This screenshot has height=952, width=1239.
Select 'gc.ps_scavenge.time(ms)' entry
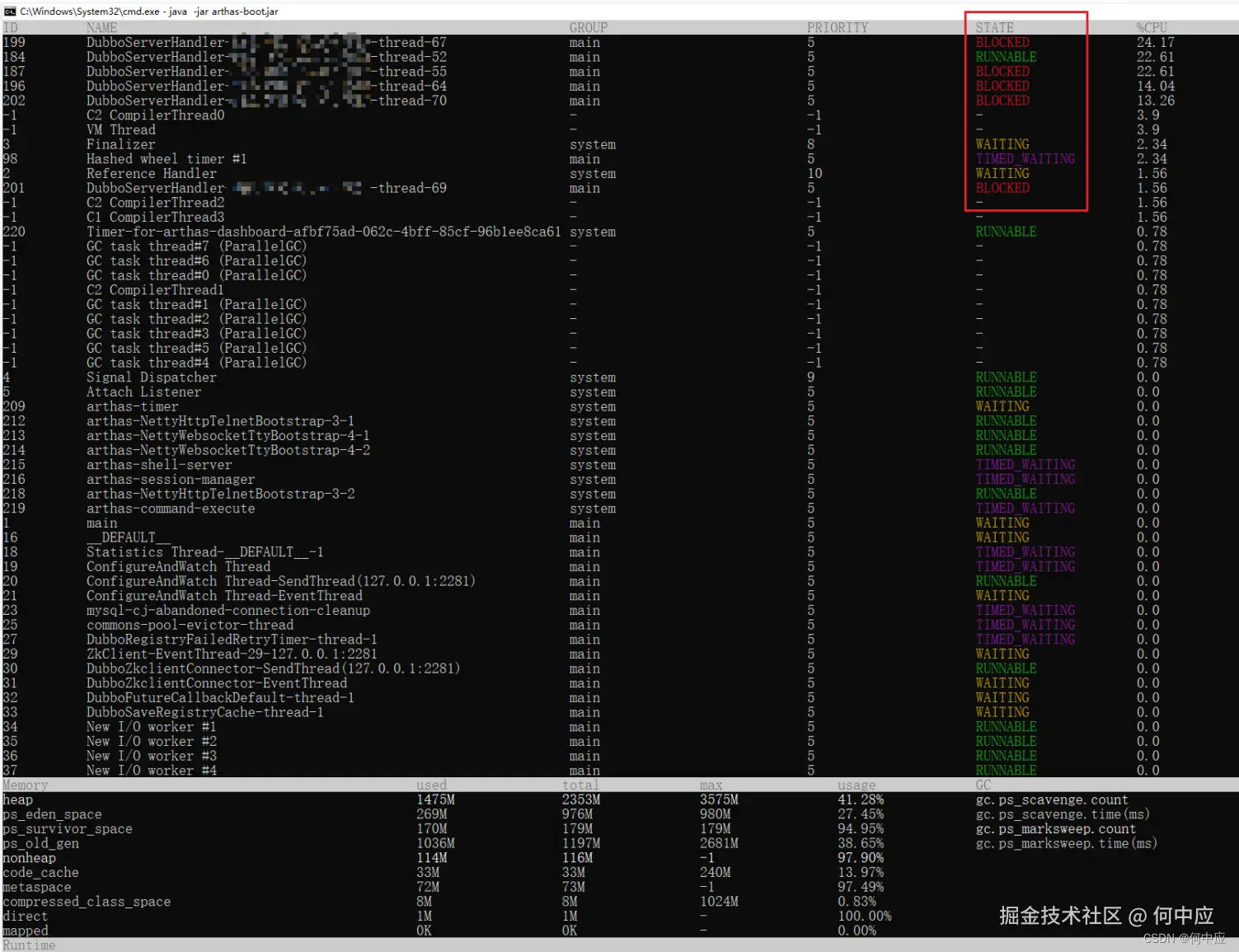click(1063, 814)
